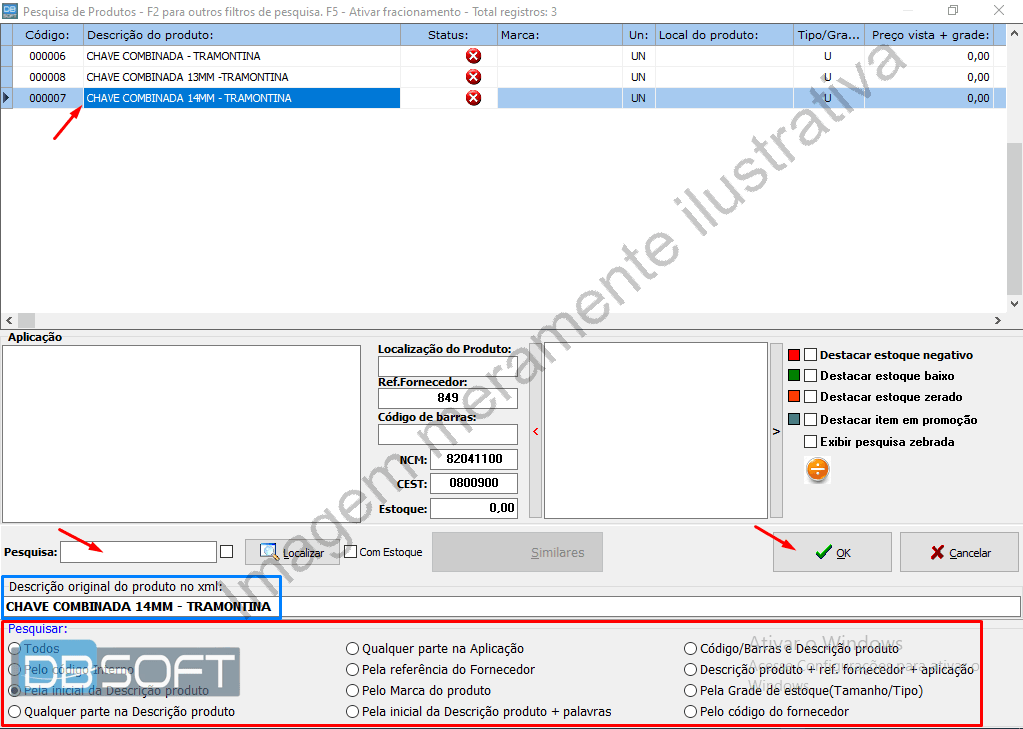Screen dimensions: 1023x729
Task: Expand panel with the red left arrow
Action: point(535,432)
